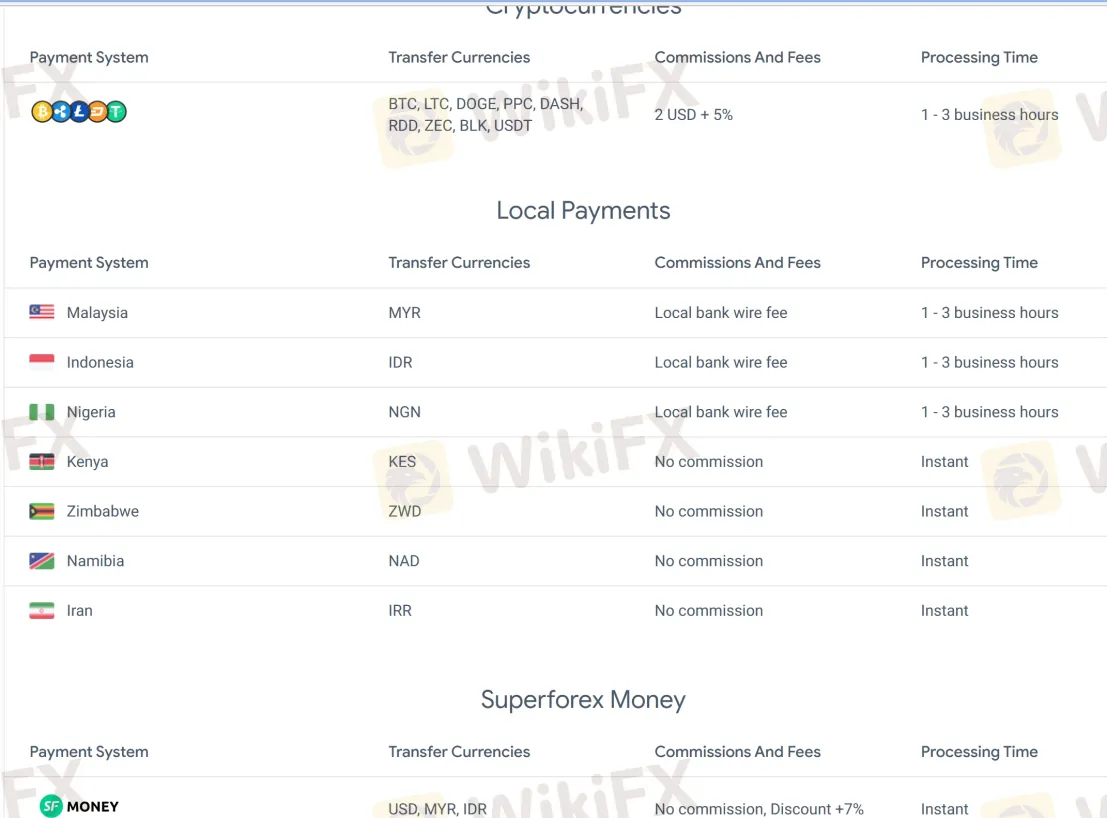1108x818 pixels.
Task: Select the Kenya country name
Action: (x=88, y=461)
